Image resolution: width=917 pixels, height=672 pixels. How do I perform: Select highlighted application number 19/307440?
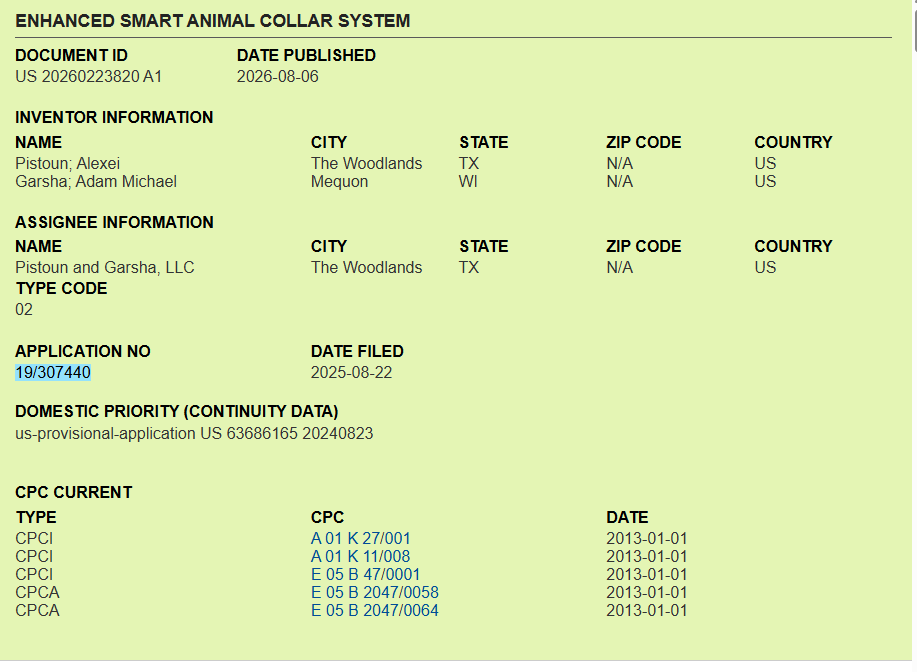[x=53, y=373]
